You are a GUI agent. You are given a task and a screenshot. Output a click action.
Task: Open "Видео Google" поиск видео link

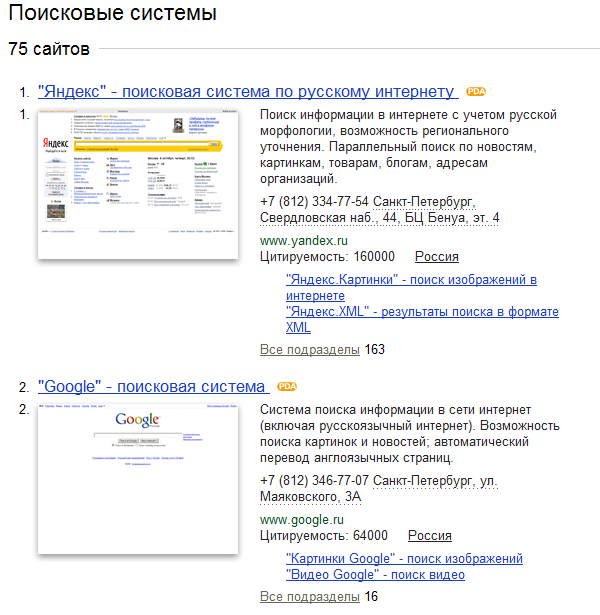click(x=375, y=575)
